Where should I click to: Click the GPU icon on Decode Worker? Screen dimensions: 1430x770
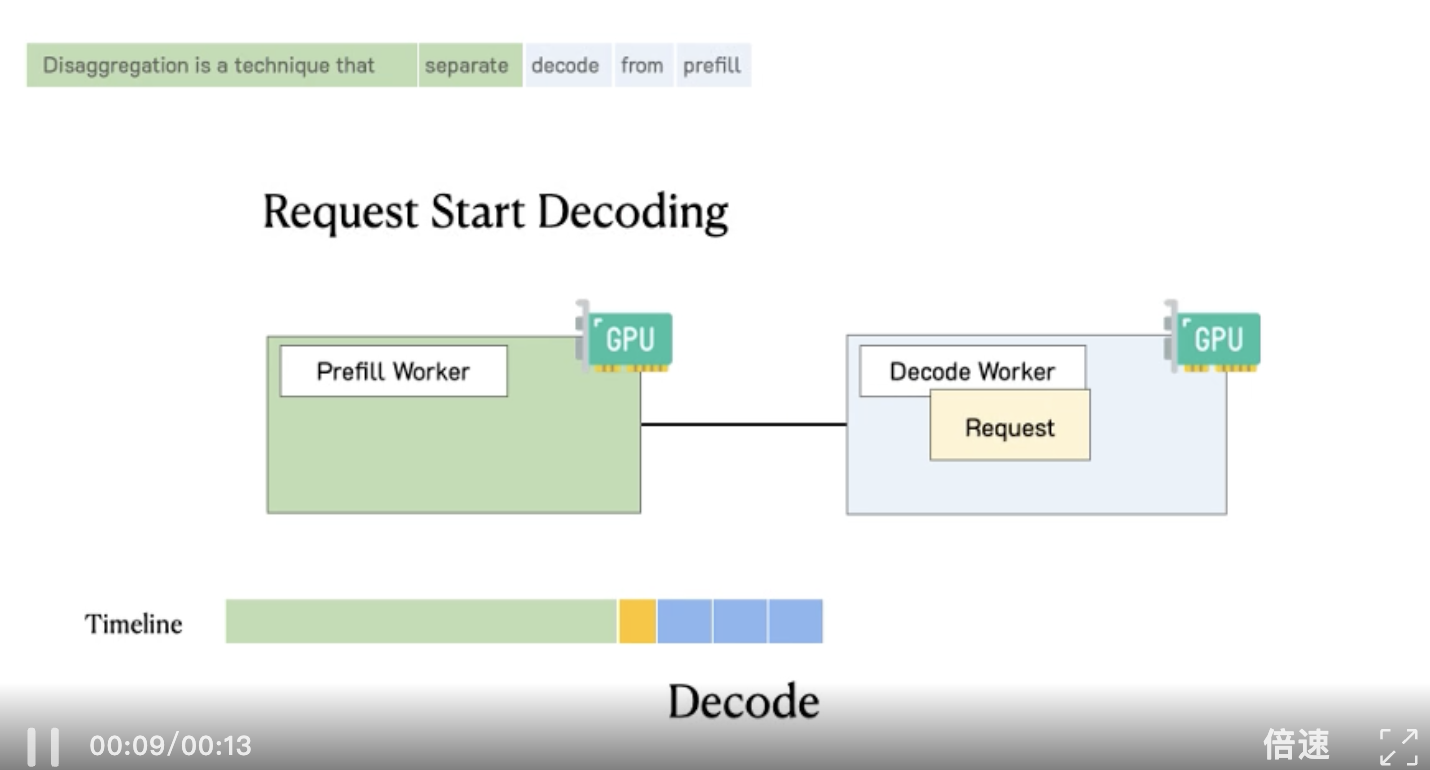pyautogui.click(x=1215, y=339)
